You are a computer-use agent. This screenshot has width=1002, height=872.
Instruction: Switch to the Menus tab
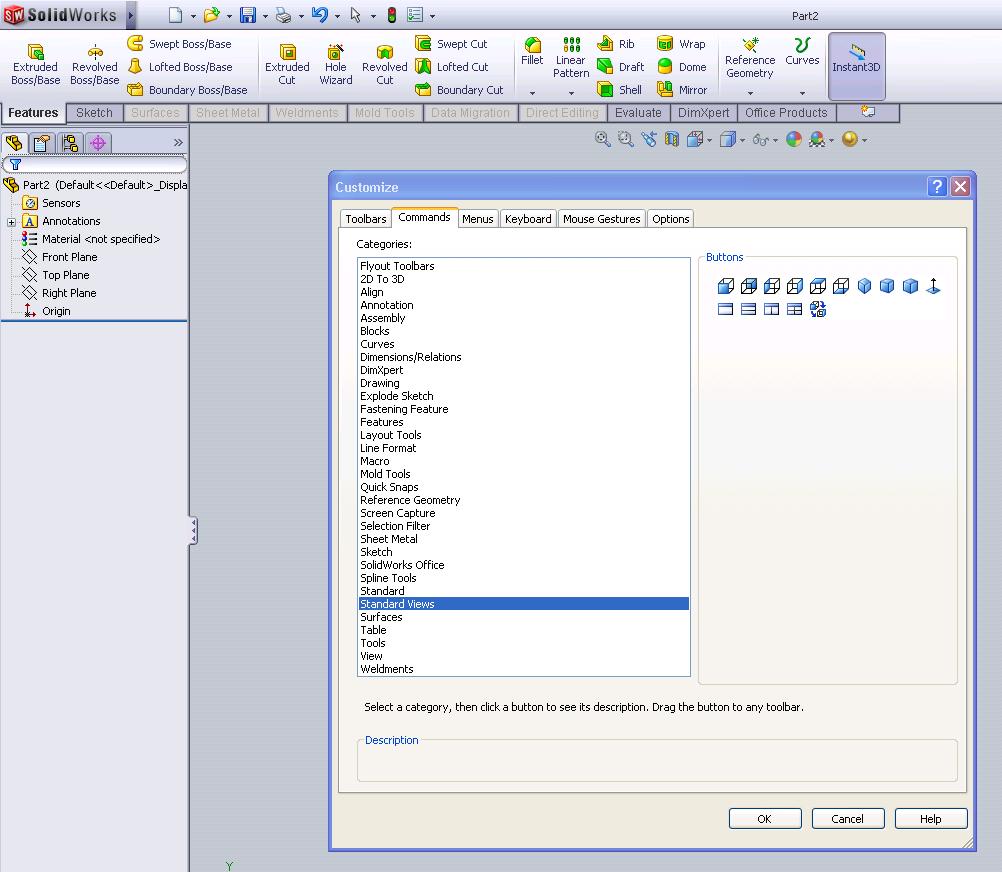pyautogui.click(x=477, y=219)
